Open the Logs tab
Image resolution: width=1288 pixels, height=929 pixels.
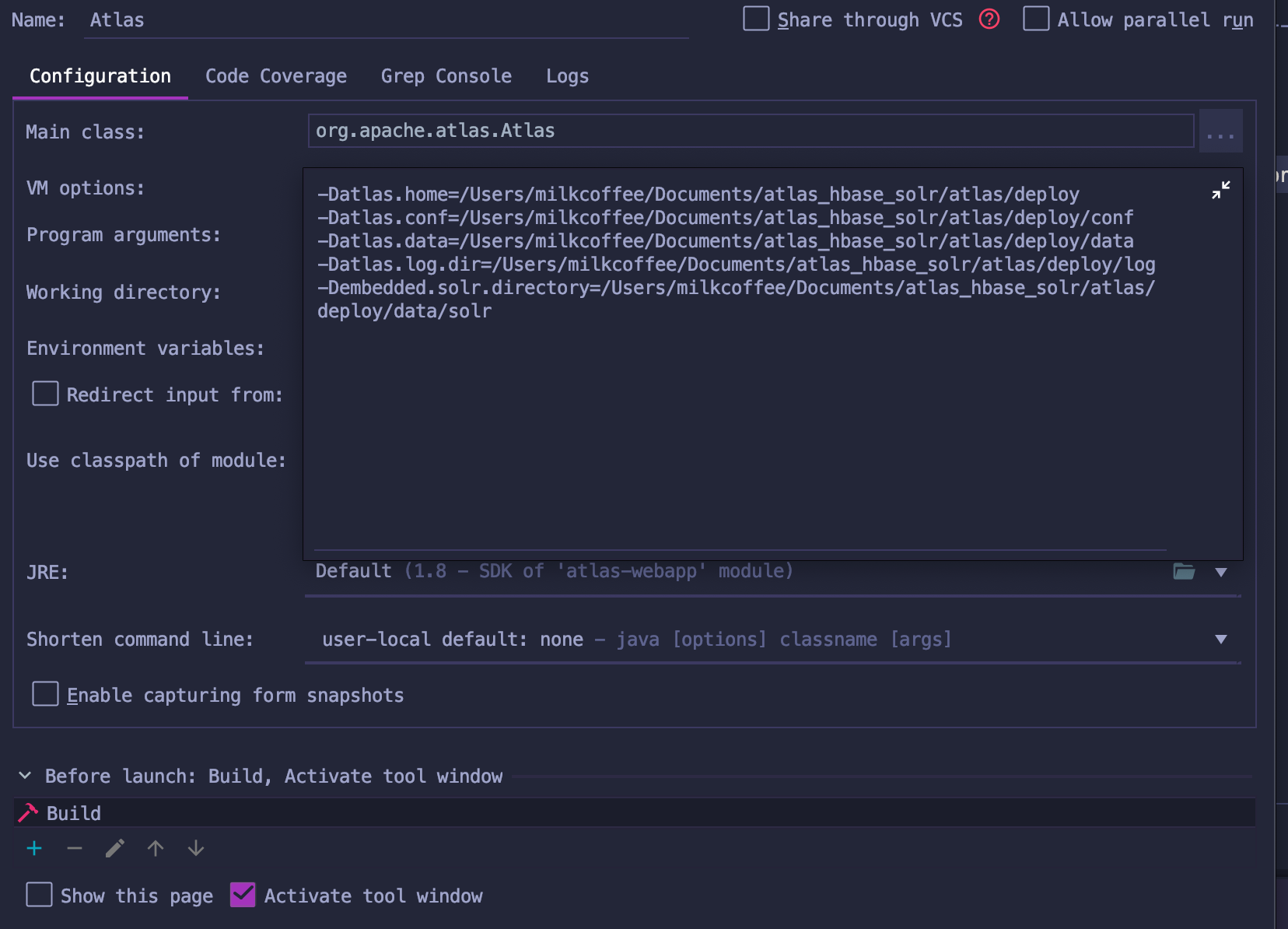567,76
